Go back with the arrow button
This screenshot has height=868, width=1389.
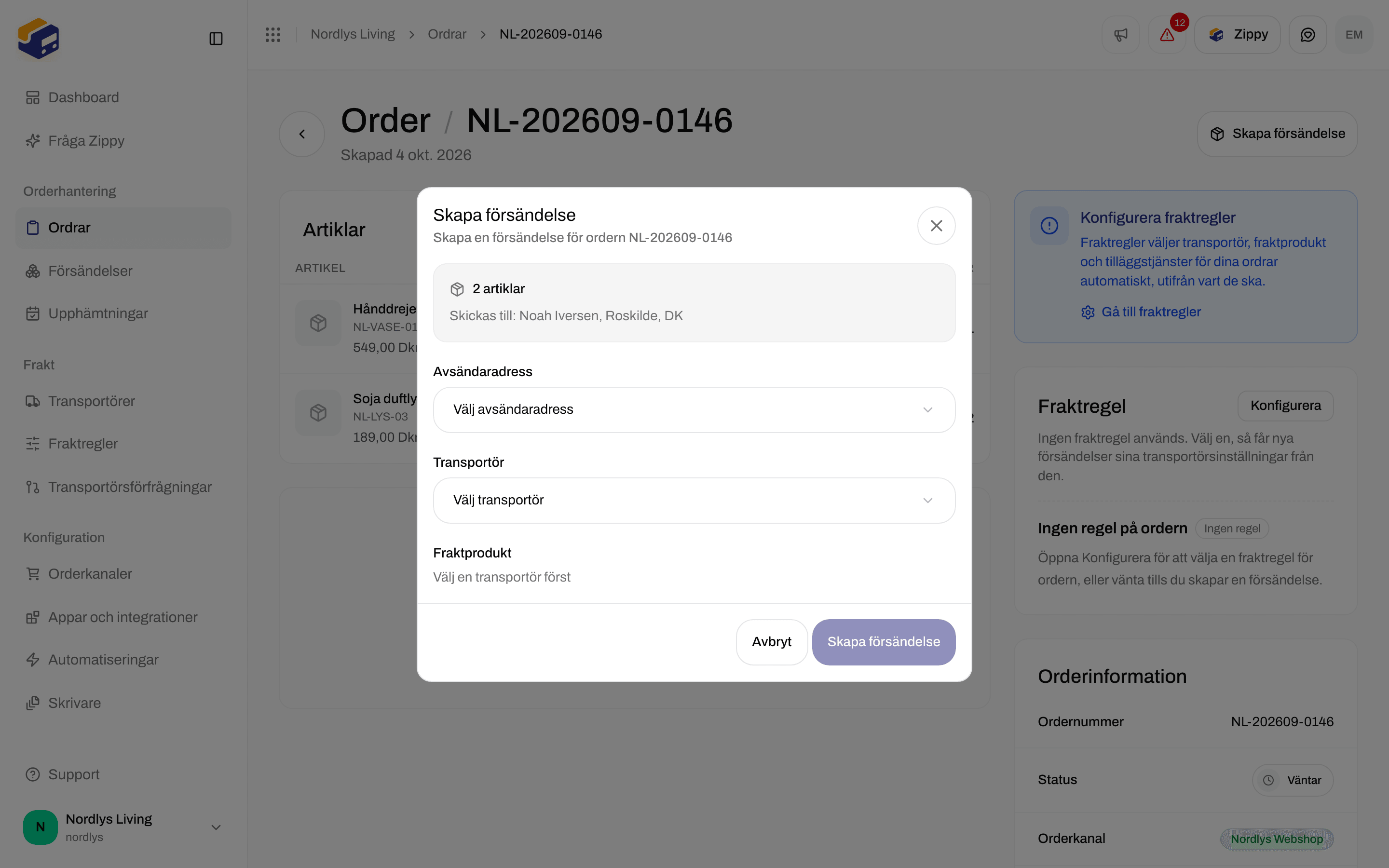pos(302,134)
